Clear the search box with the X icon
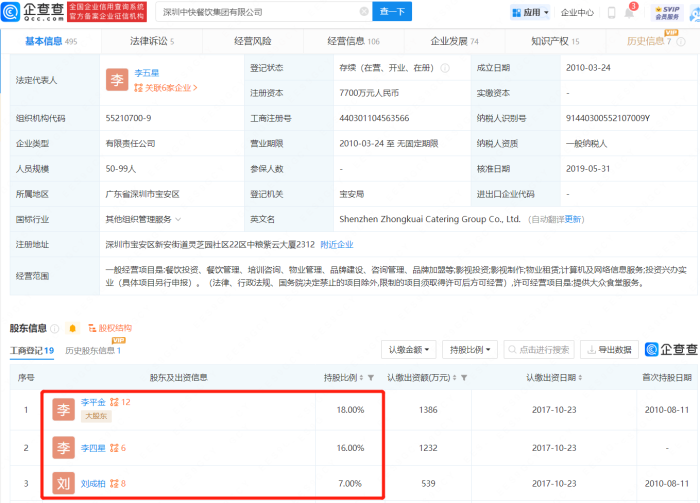Screen dimensions: 700x503 click(364, 12)
